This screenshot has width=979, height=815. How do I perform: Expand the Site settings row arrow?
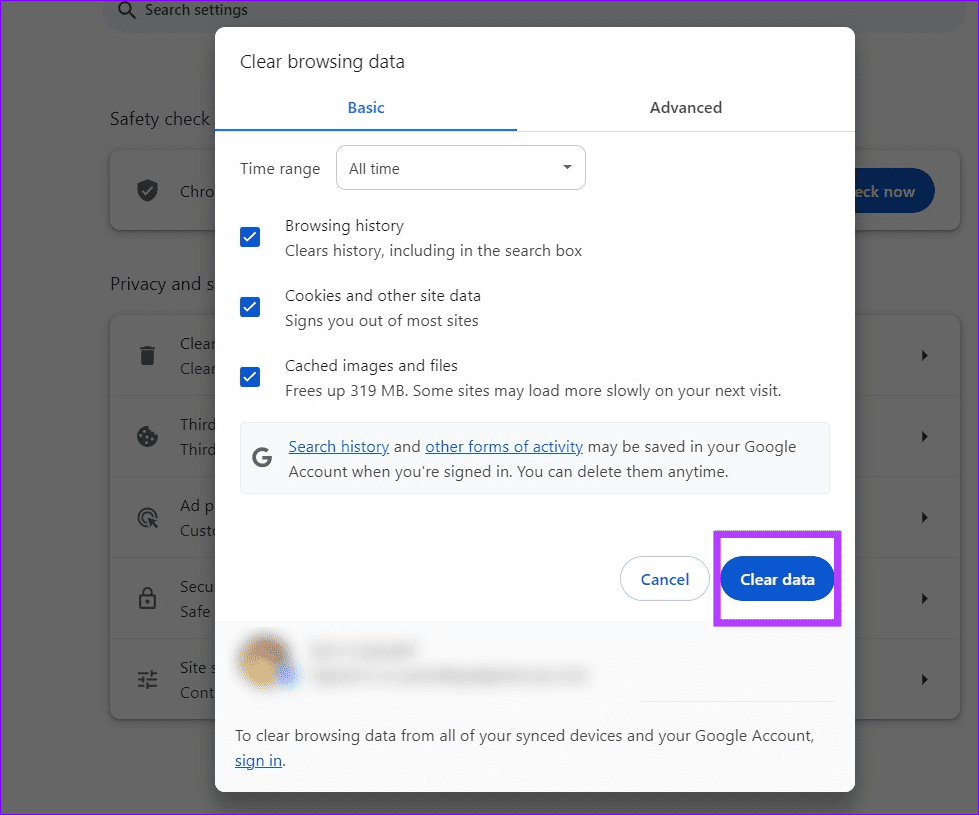pyautogui.click(x=925, y=679)
